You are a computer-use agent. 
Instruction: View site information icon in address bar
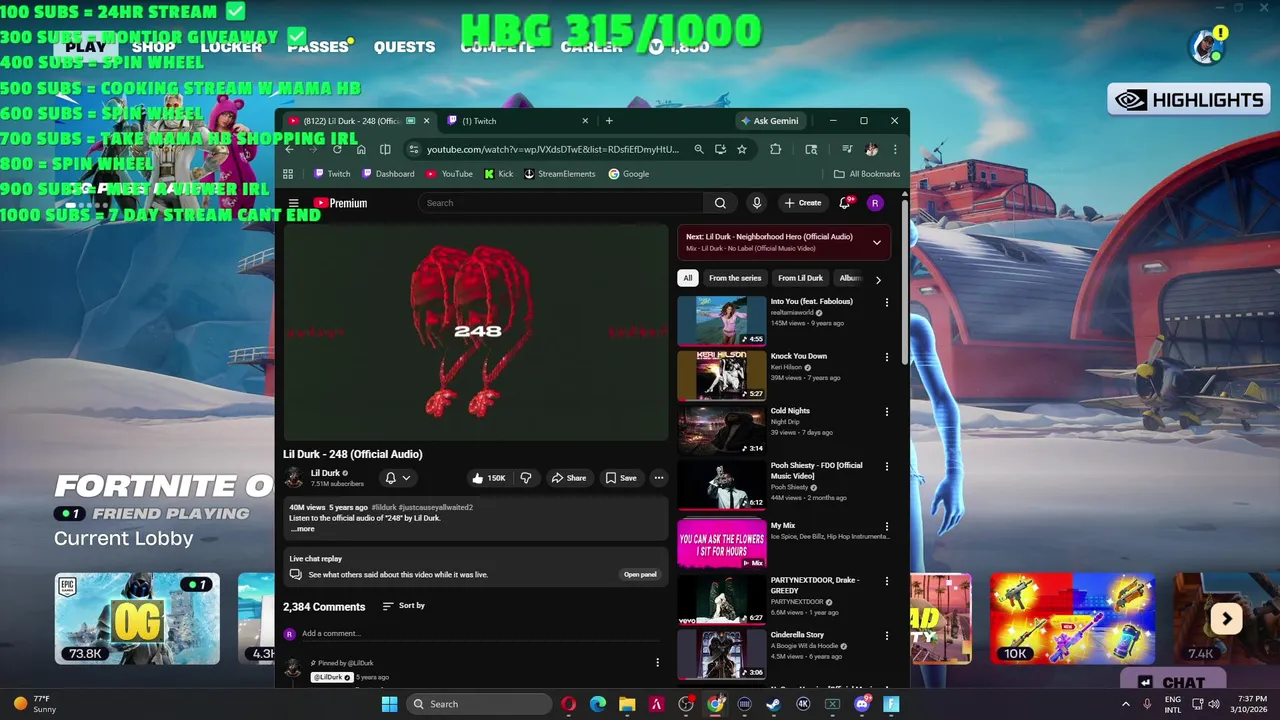413,149
